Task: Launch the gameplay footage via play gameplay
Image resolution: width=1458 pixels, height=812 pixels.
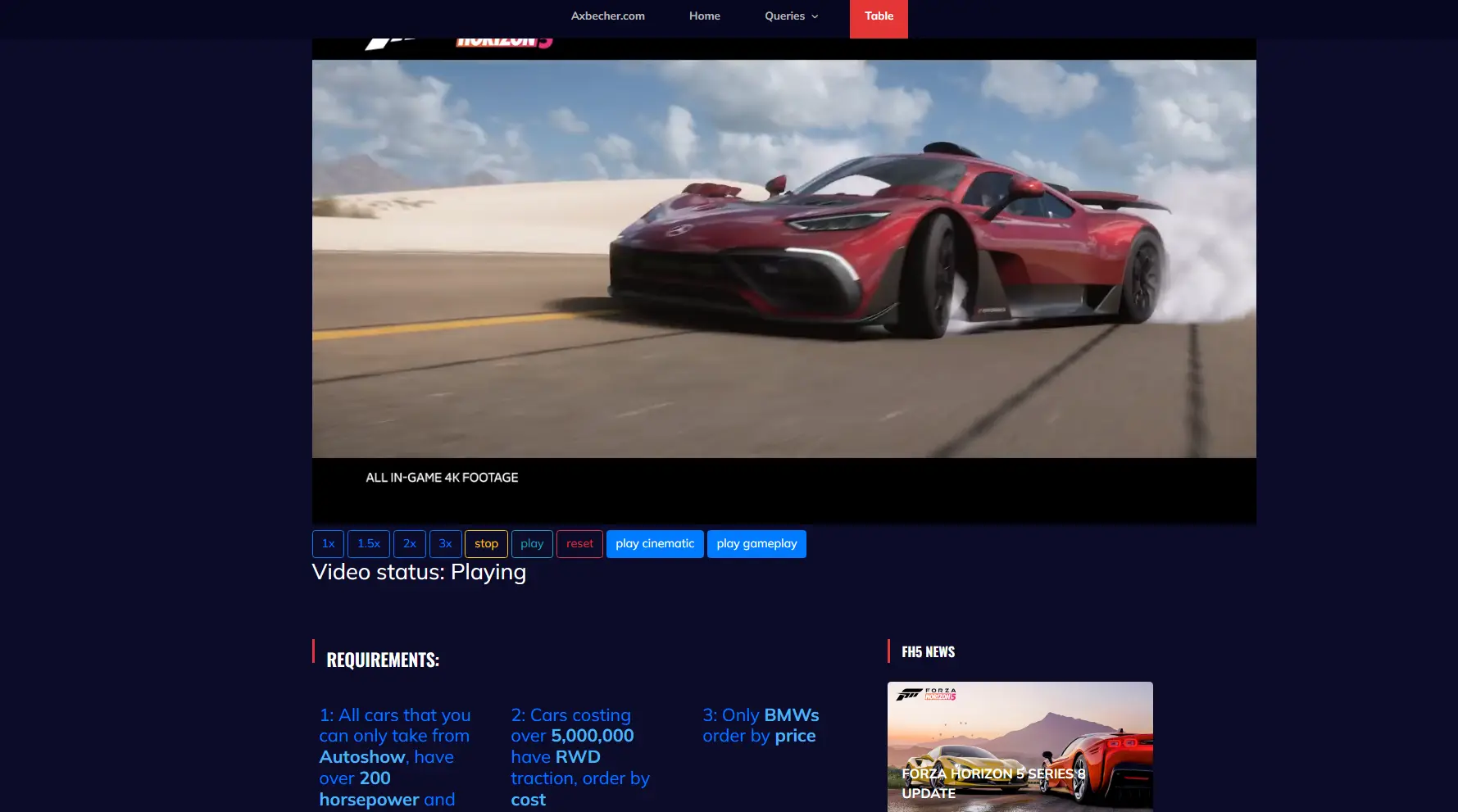Action: (x=756, y=543)
